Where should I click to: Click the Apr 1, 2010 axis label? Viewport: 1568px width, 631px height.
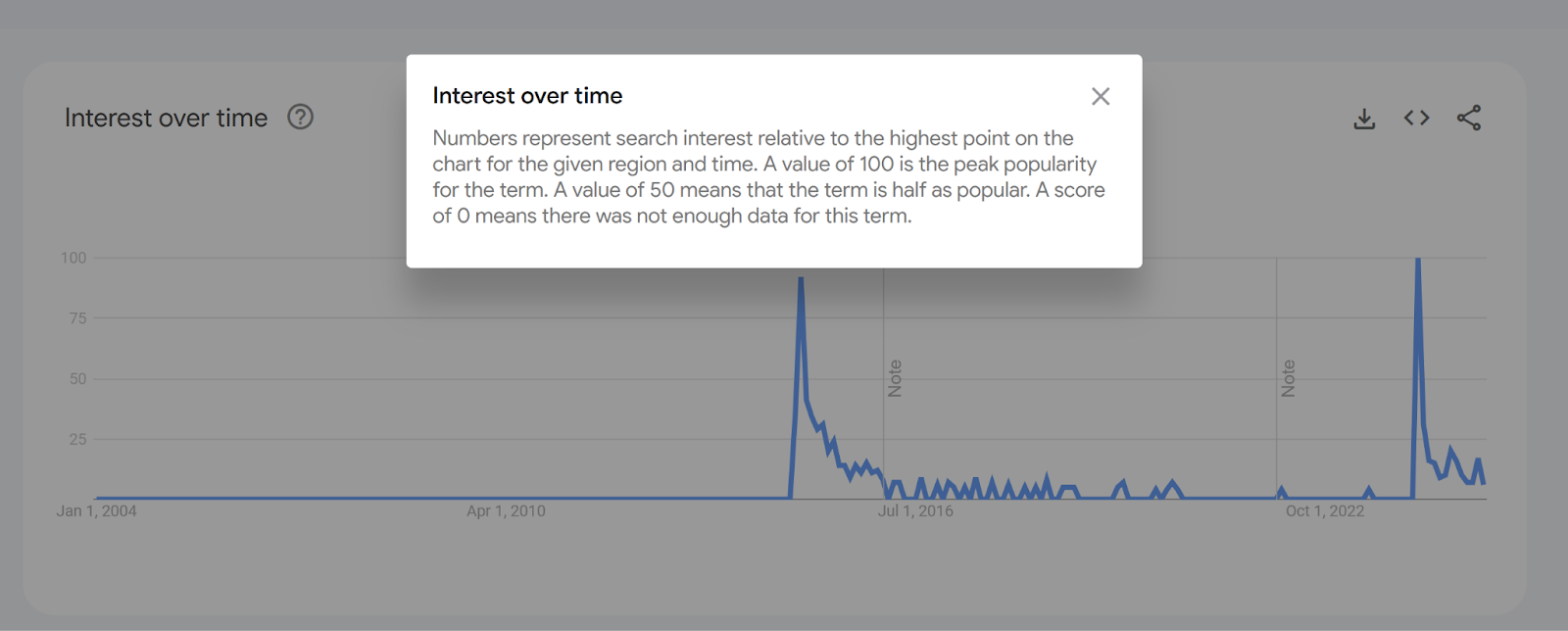506,510
